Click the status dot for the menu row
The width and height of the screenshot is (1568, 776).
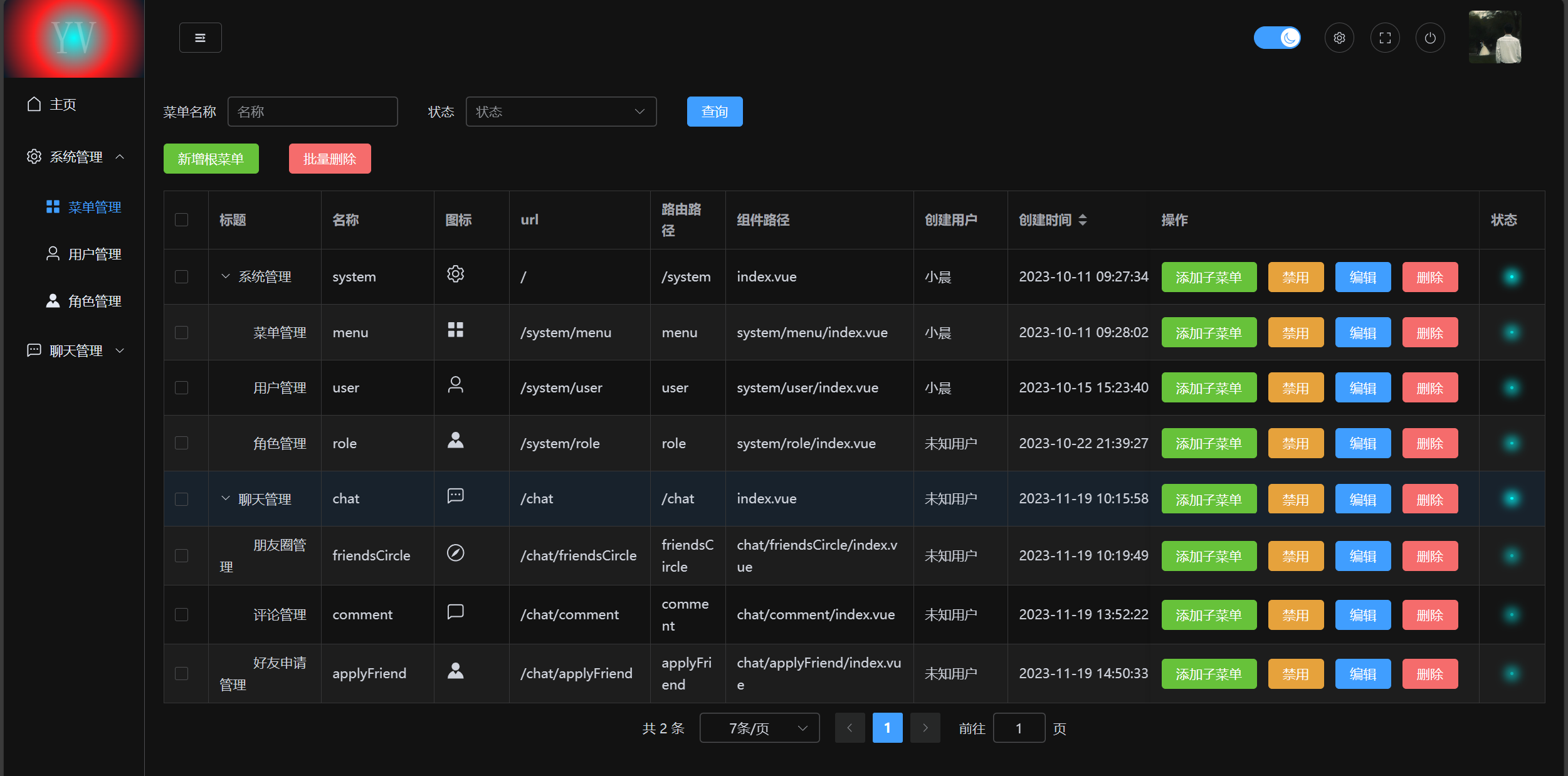point(1512,332)
